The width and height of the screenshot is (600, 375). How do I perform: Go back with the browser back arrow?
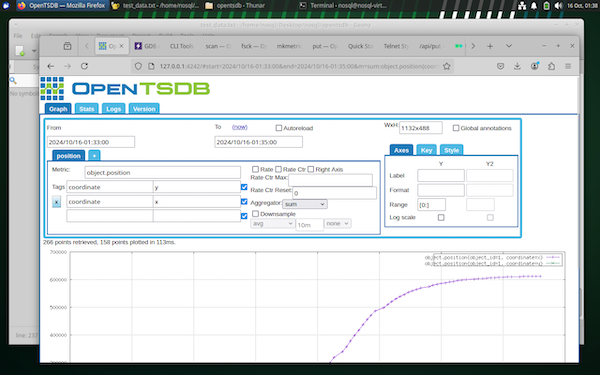51,66
